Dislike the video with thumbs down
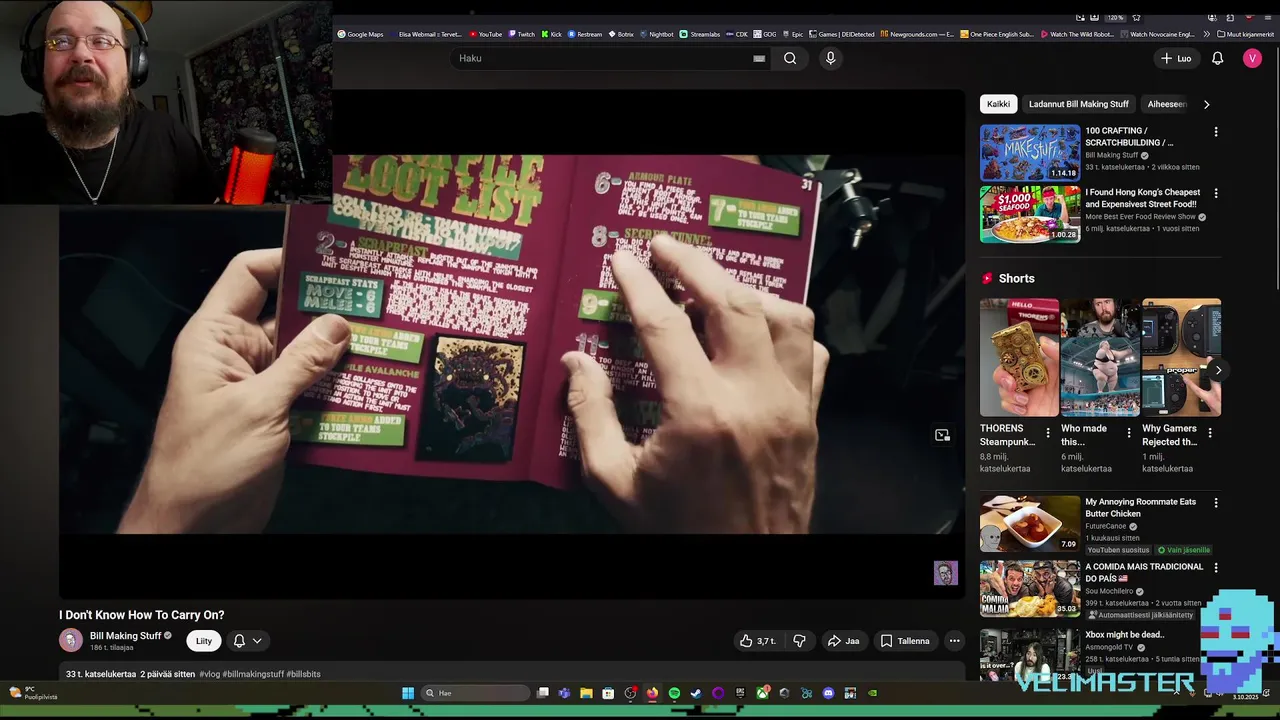1280x720 pixels. click(799, 641)
